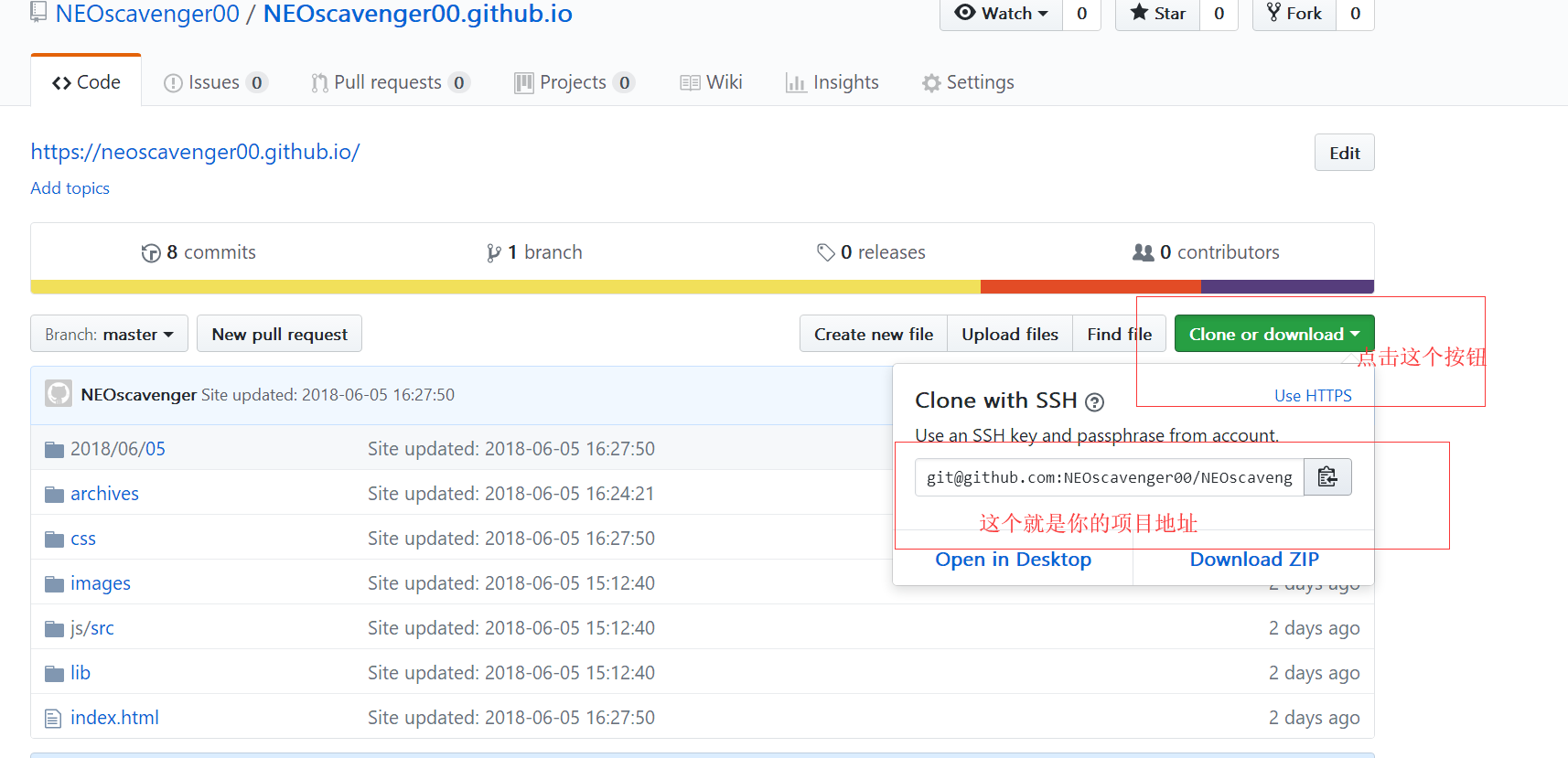Open the images row commit message
Screen dimensions: 1568x758
coord(511,583)
